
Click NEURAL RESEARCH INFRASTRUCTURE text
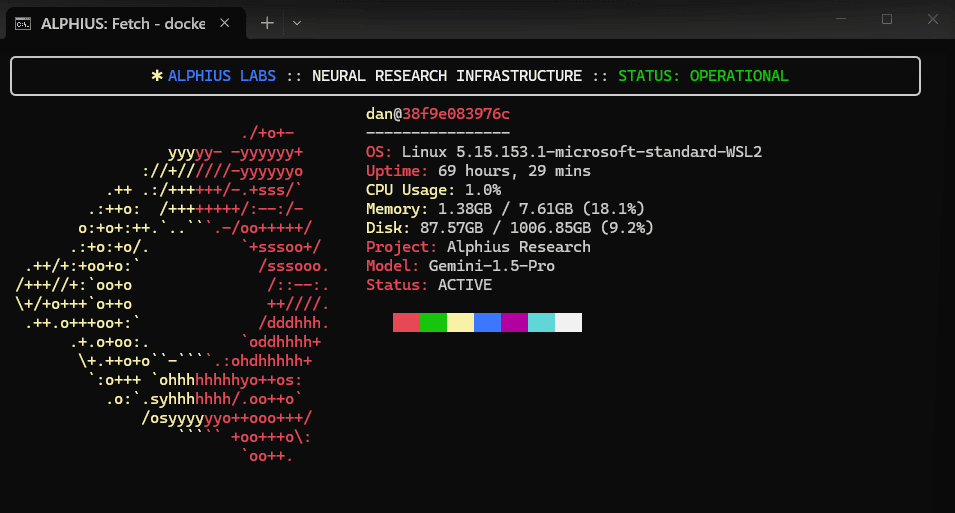447,76
